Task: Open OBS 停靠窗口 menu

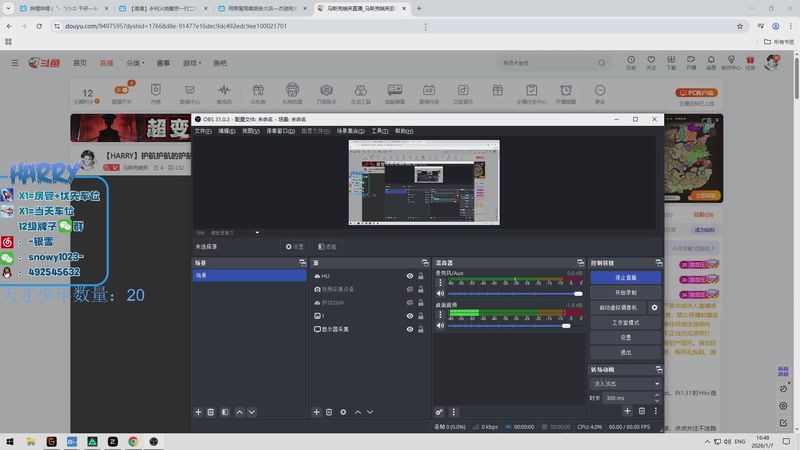Action: [x=280, y=131]
